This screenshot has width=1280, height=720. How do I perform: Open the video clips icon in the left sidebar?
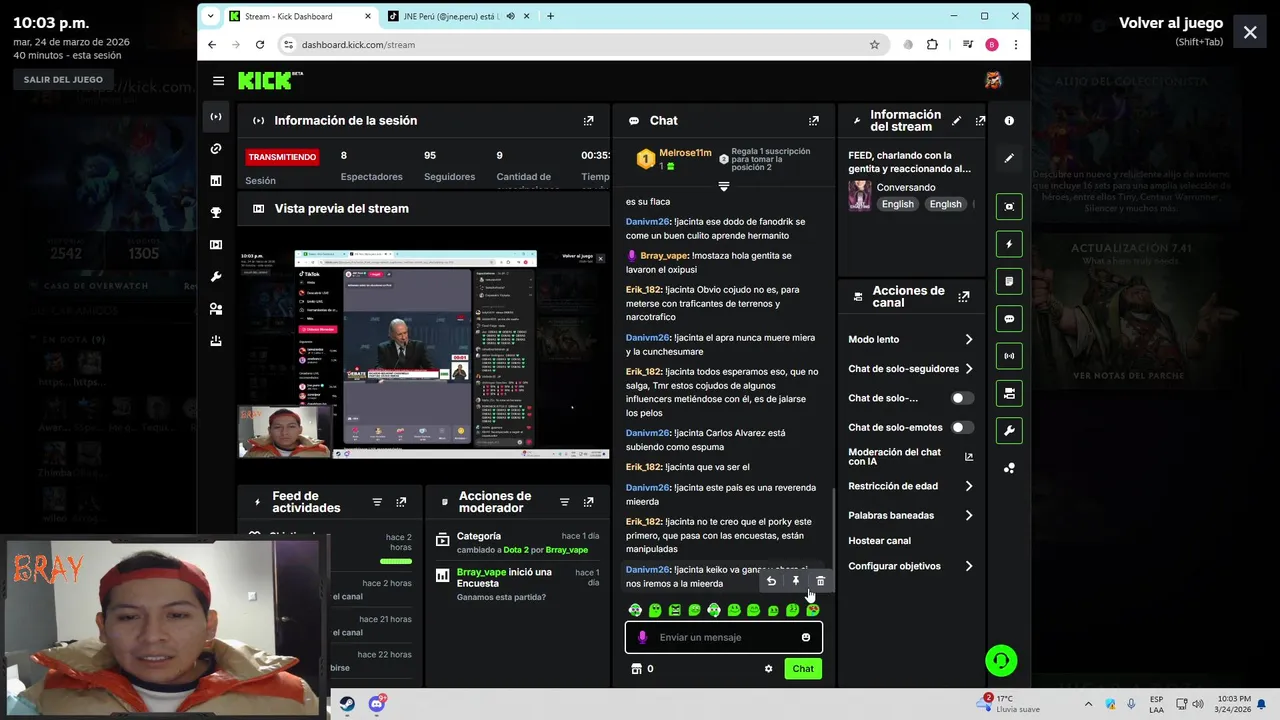[216, 245]
